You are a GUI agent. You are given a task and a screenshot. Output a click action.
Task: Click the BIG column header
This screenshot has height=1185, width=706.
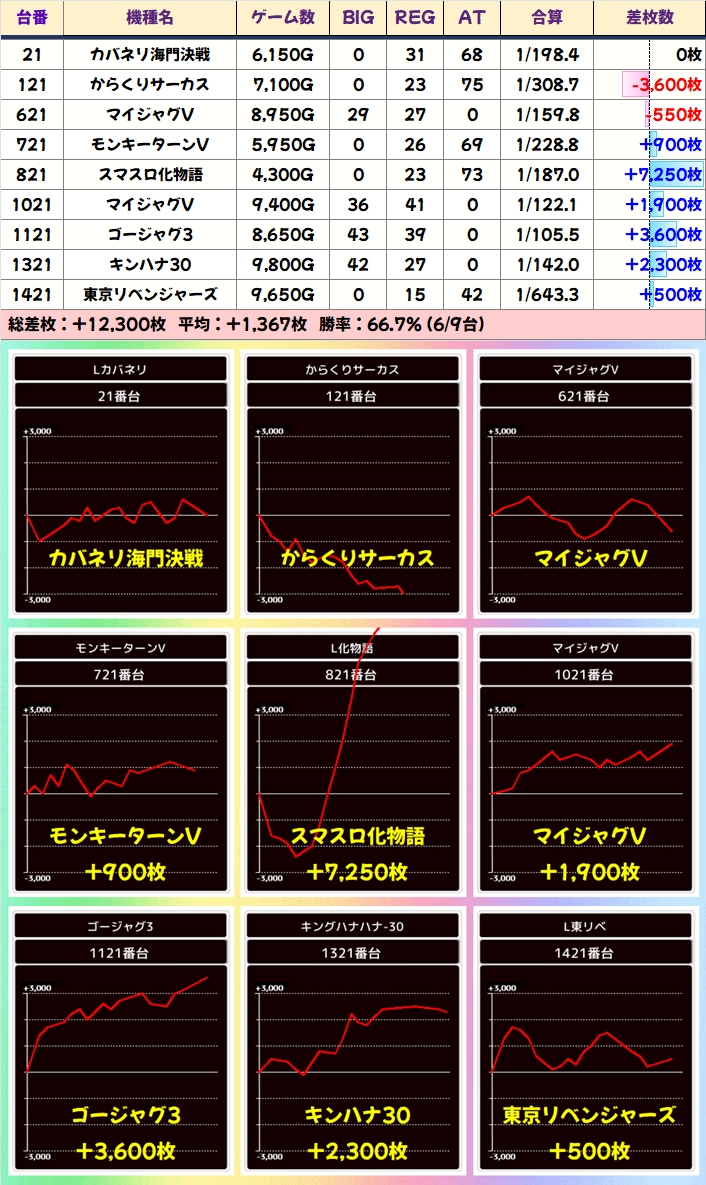(x=358, y=18)
